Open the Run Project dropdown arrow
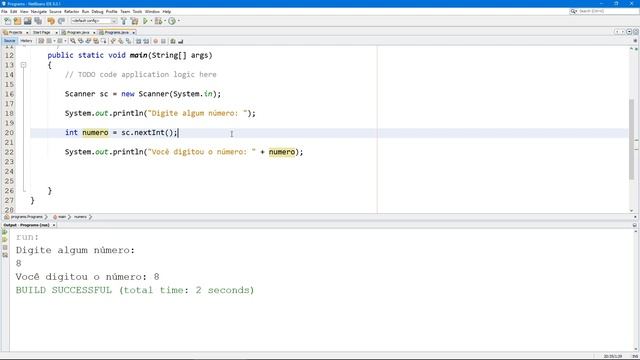The image size is (640, 360). [x=151, y=21]
